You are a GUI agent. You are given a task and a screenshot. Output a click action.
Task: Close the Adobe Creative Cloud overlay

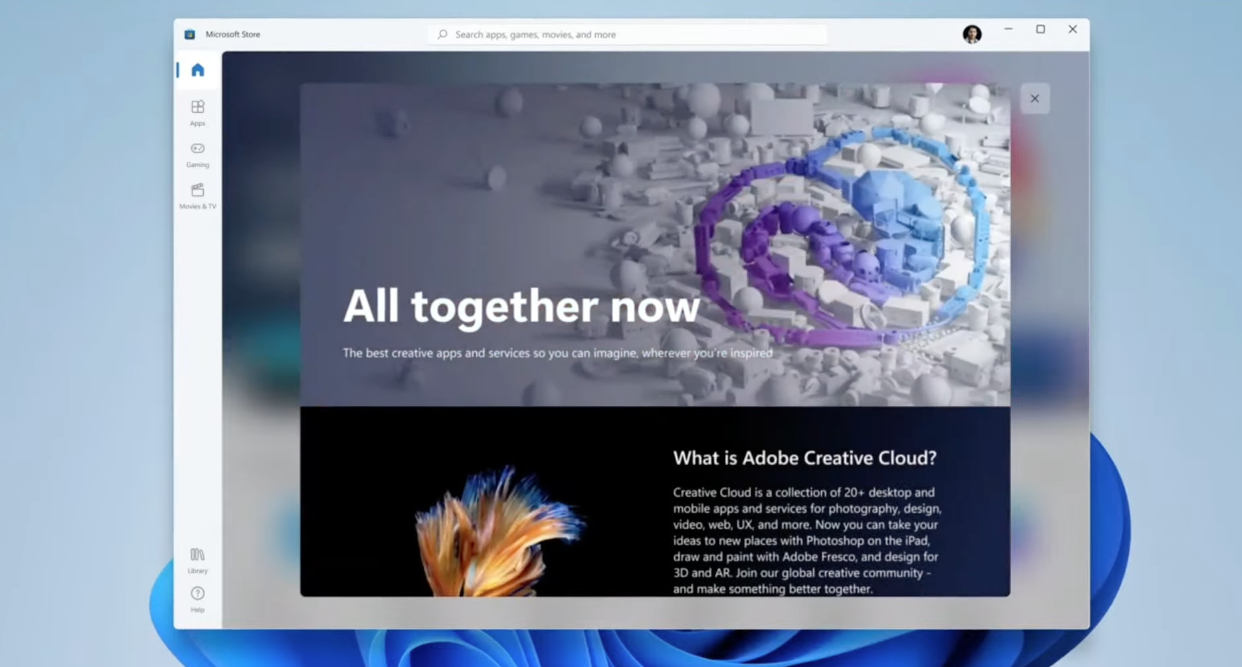tap(1035, 98)
